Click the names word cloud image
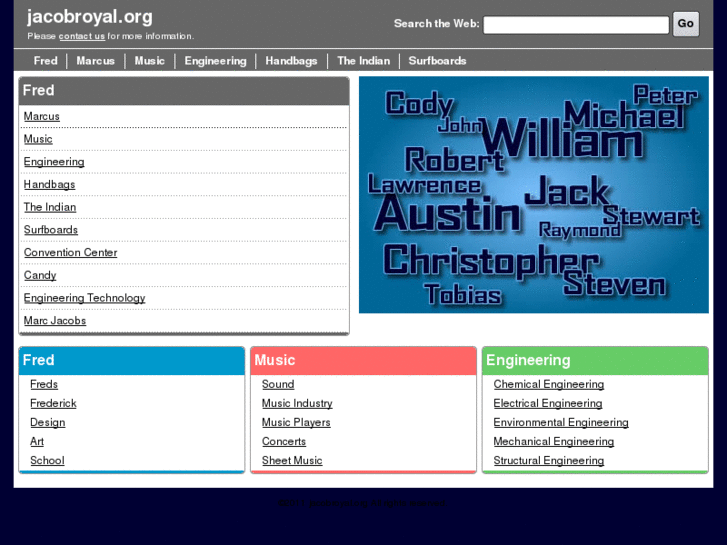The image size is (727, 545). (x=534, y=195)
